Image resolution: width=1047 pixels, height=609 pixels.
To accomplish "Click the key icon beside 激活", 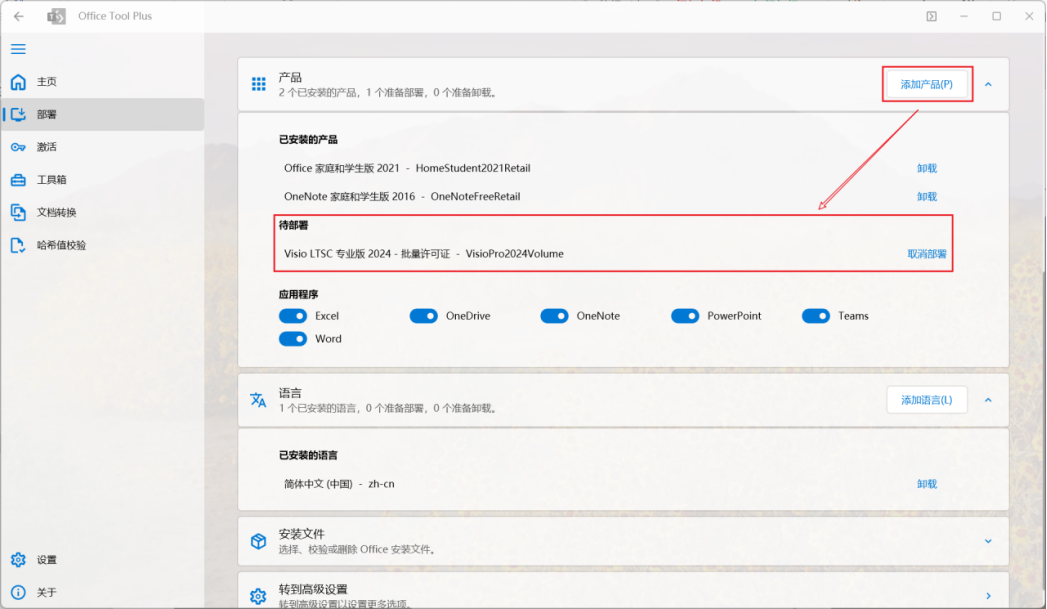I will coord(18,147).
